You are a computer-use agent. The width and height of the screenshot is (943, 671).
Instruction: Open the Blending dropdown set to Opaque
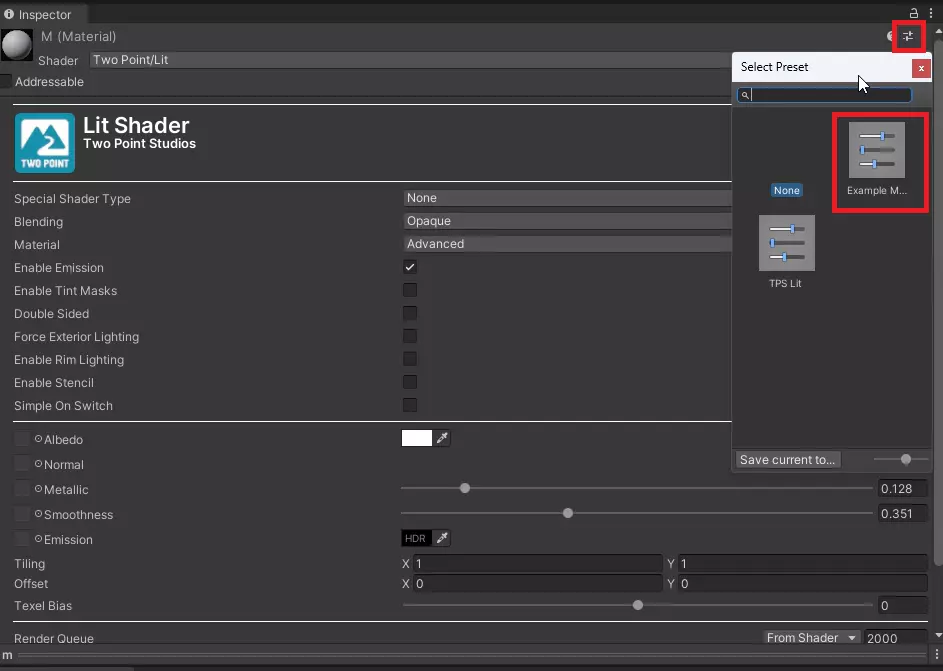click(x=567, y=221)
